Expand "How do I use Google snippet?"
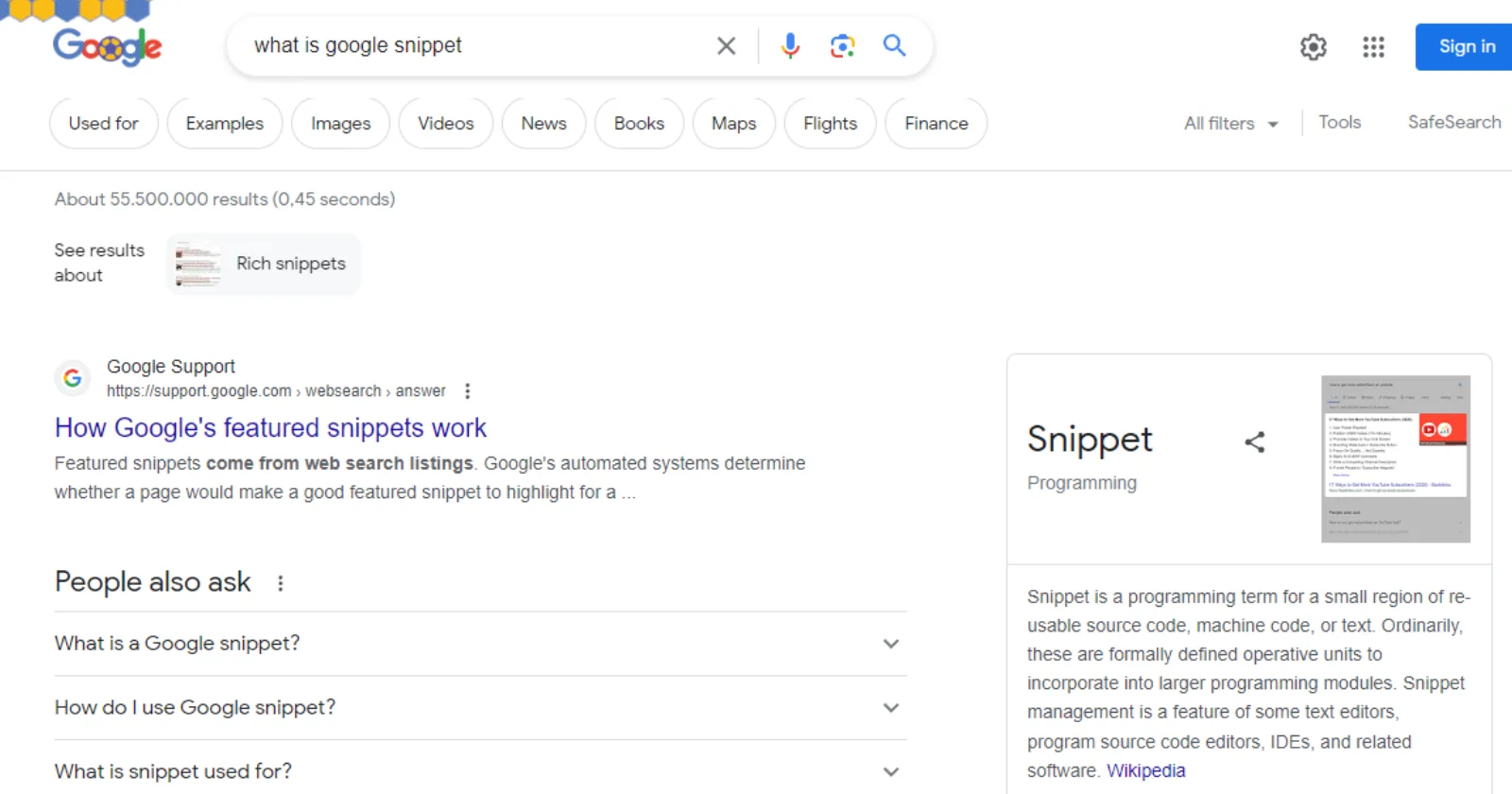This screenshot has width=1512, height=794. click(x=480, y=708)
